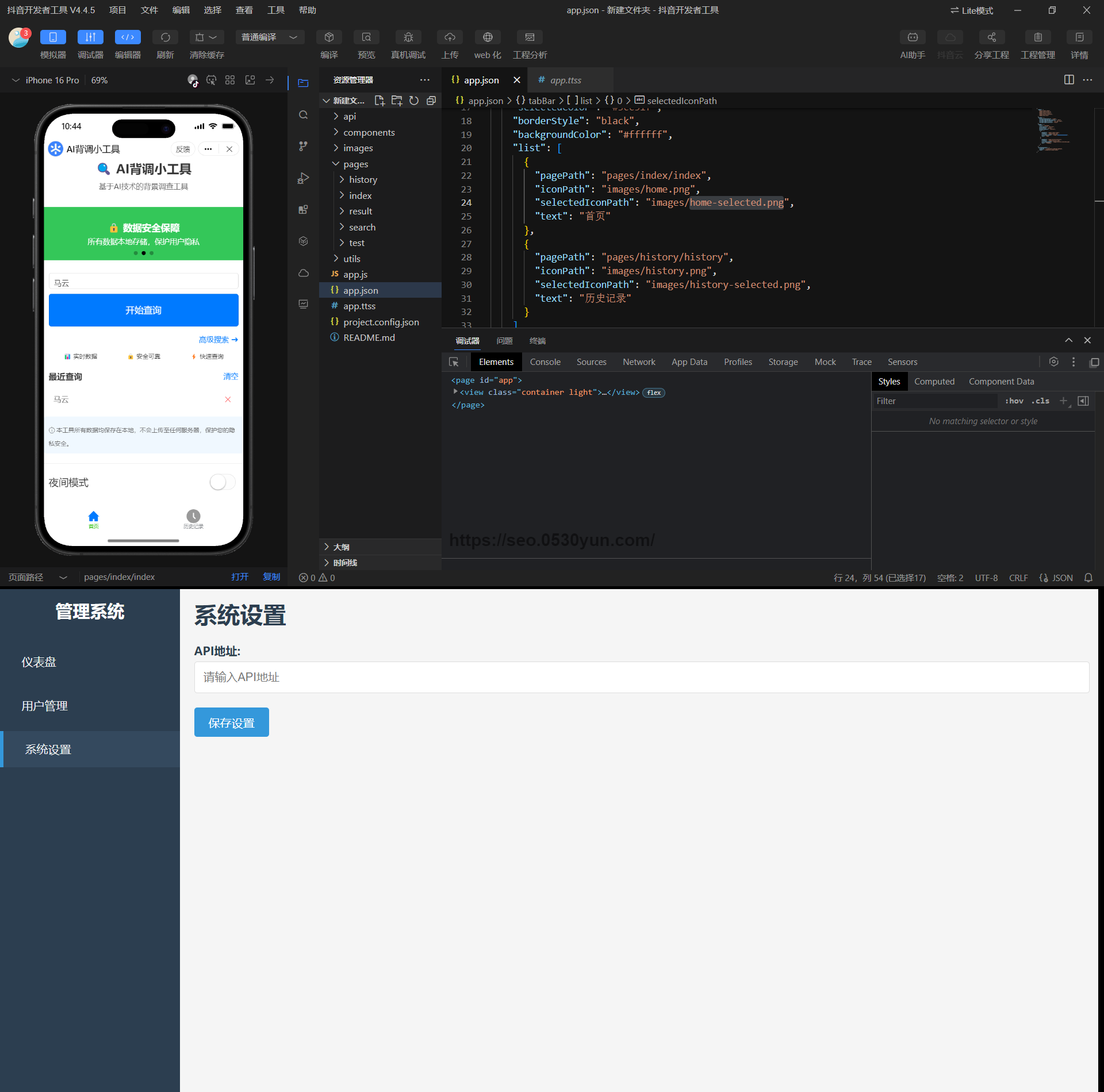This screenshot has height=1092, width=1104.
Task: Toggle the 夜间模式 night mode switch
Action: click(x=222, y=482)
